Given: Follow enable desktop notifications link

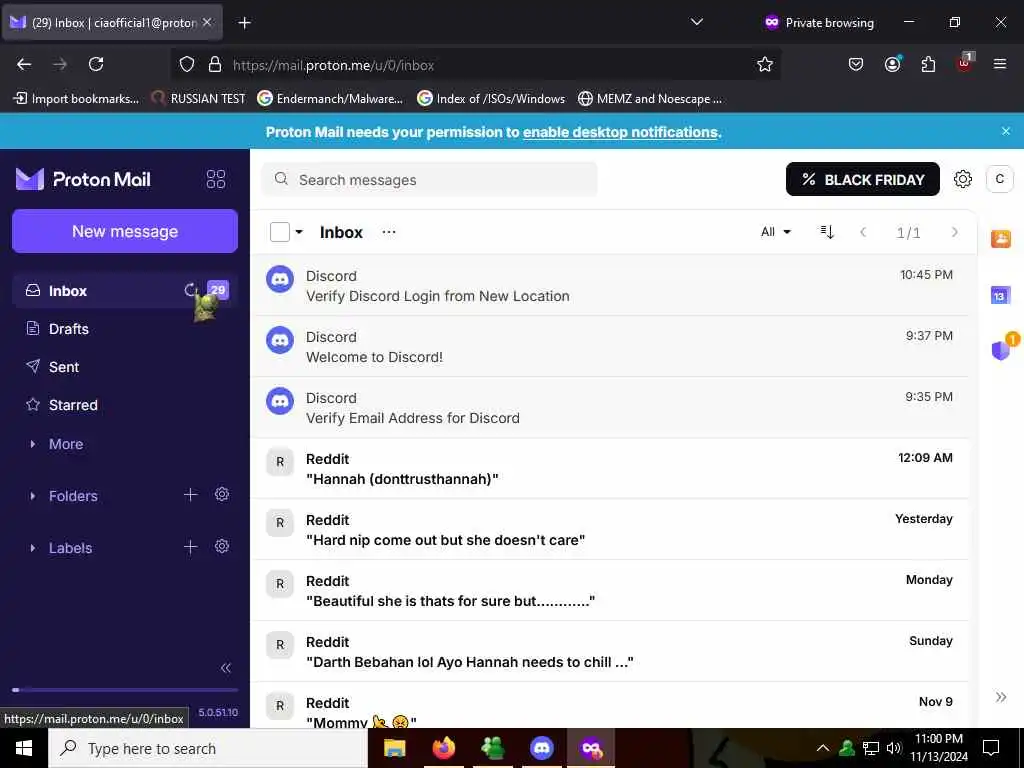Looking at the screenshot, I should (620, 131).
